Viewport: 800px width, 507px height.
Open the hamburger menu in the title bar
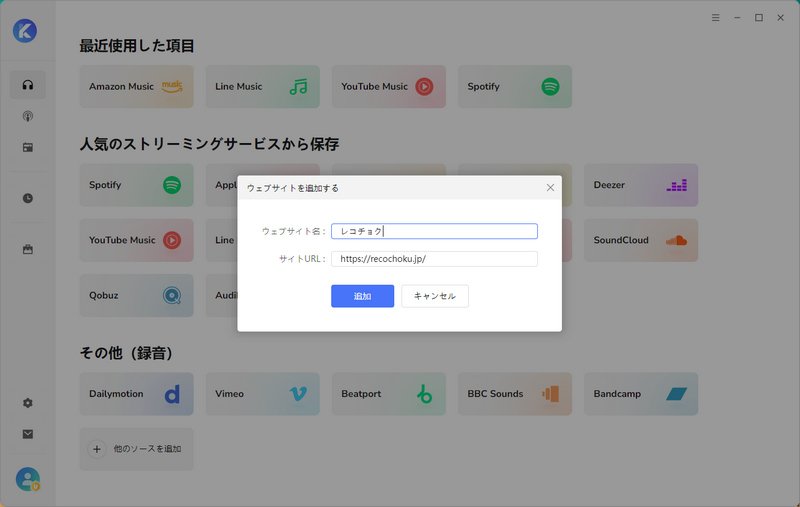(716, 18)
